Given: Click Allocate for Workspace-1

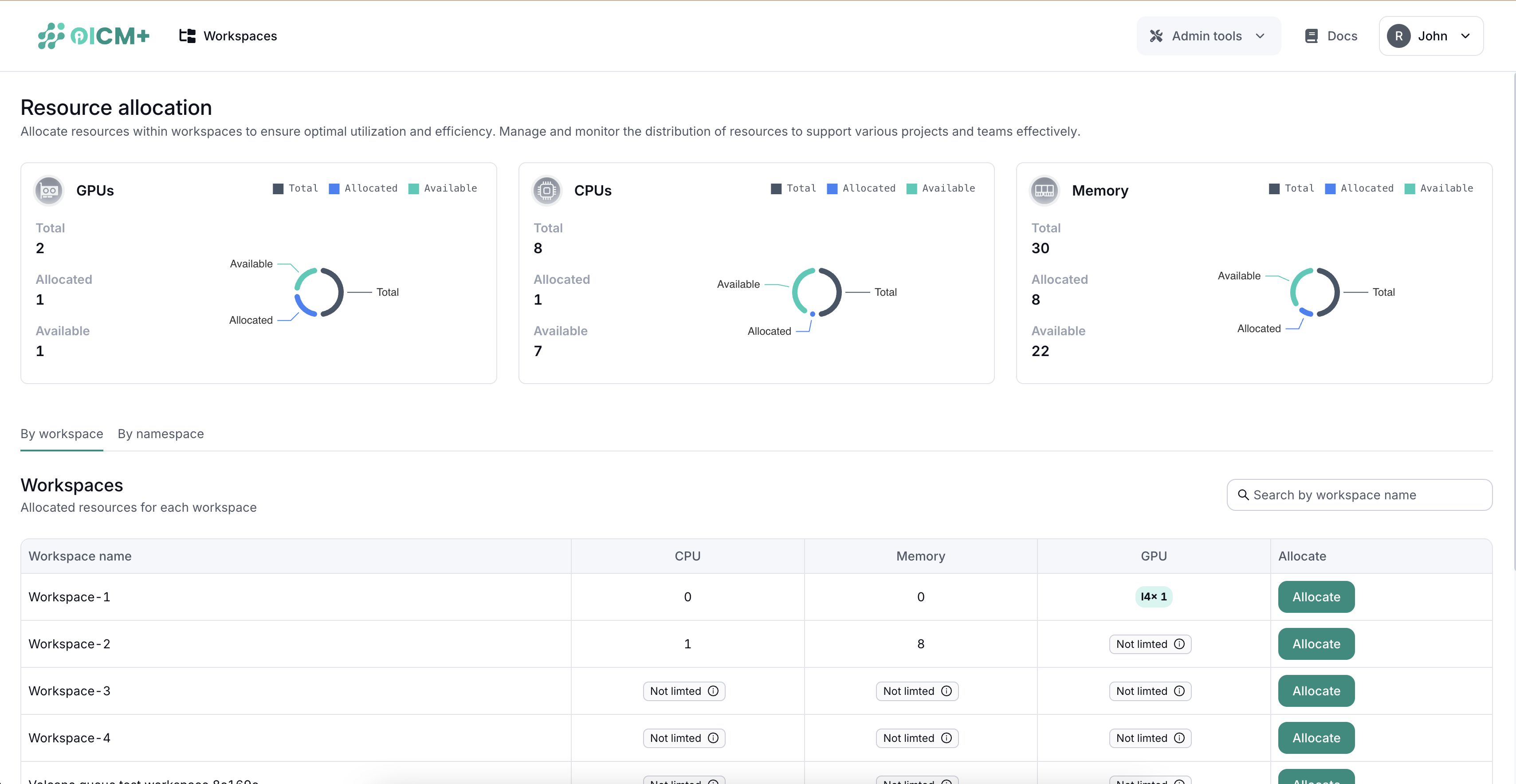Looking at the screenshot, I should tap(1316, 596).
